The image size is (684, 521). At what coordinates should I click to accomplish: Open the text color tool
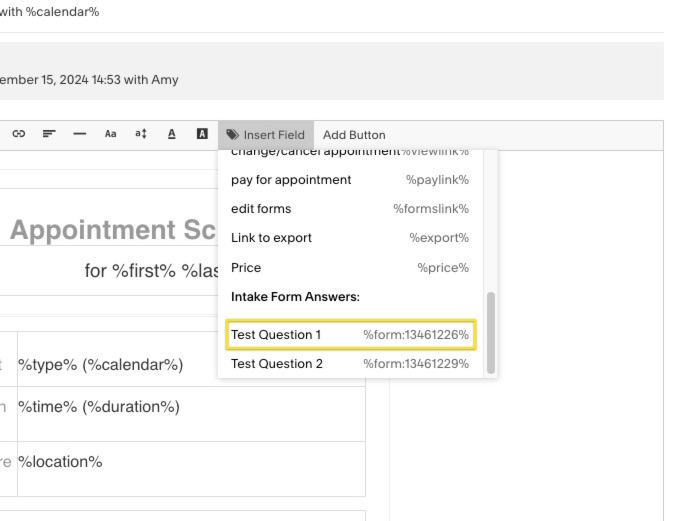tap(171, 134)
